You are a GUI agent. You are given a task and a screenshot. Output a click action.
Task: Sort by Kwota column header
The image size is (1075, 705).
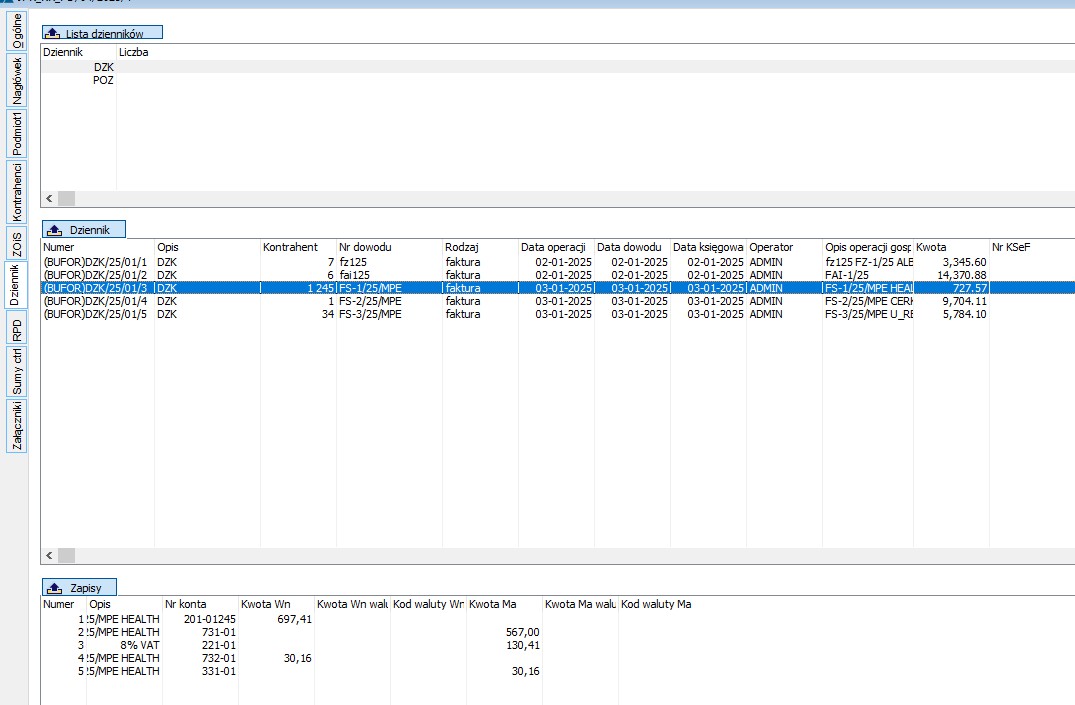pos(950,247)
